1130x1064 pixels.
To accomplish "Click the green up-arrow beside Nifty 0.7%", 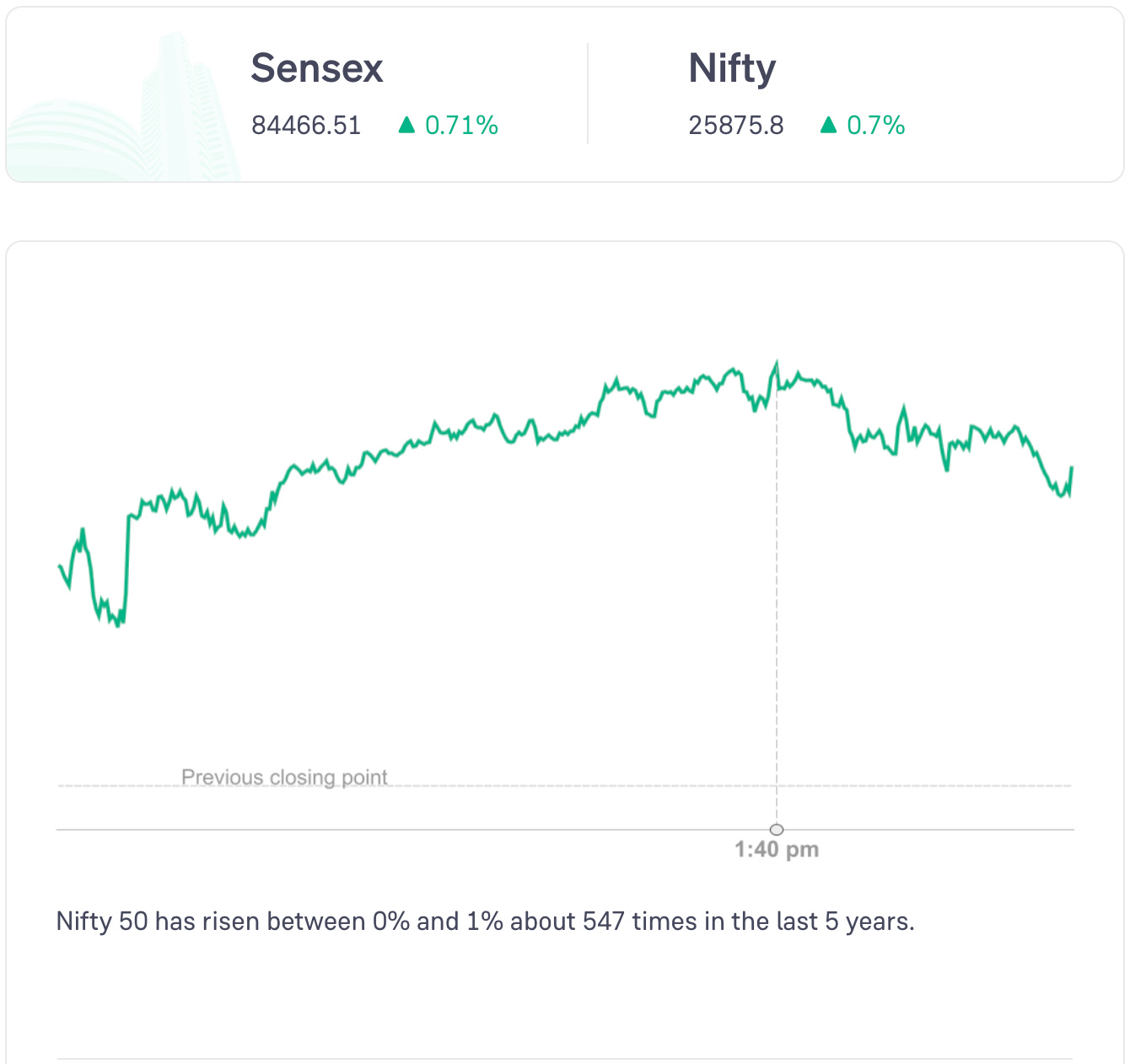I will pos(828,126).
